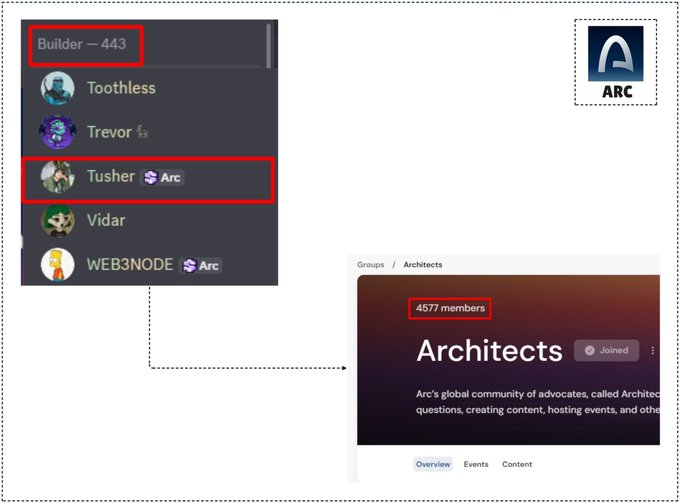
Task: Click the Architects description paragraph
Action: coord(538,402)
